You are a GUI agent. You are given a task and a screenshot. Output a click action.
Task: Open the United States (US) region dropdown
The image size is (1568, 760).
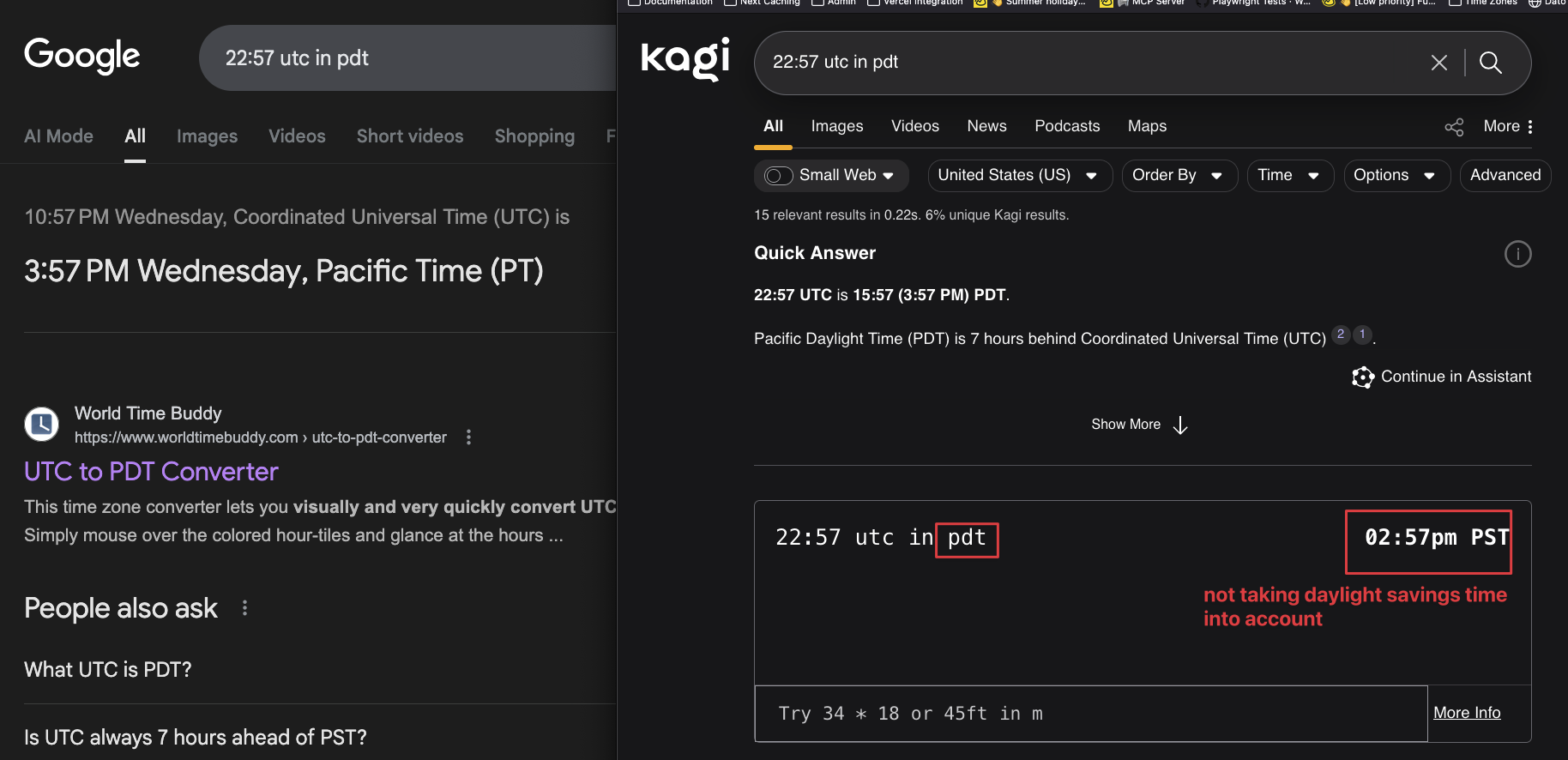(x=1019, y=176)
